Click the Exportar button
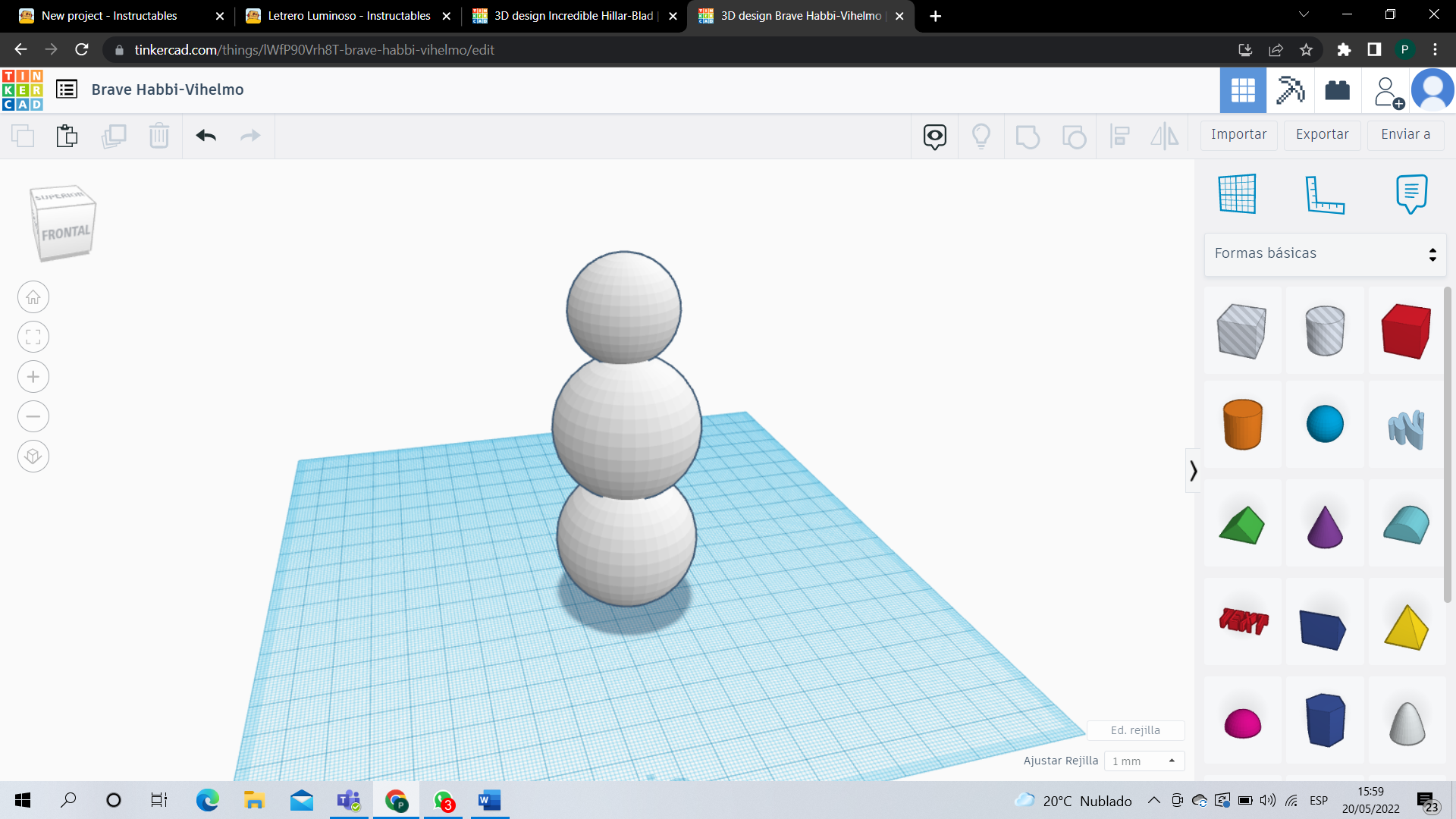 click(x=1322, y=135)
